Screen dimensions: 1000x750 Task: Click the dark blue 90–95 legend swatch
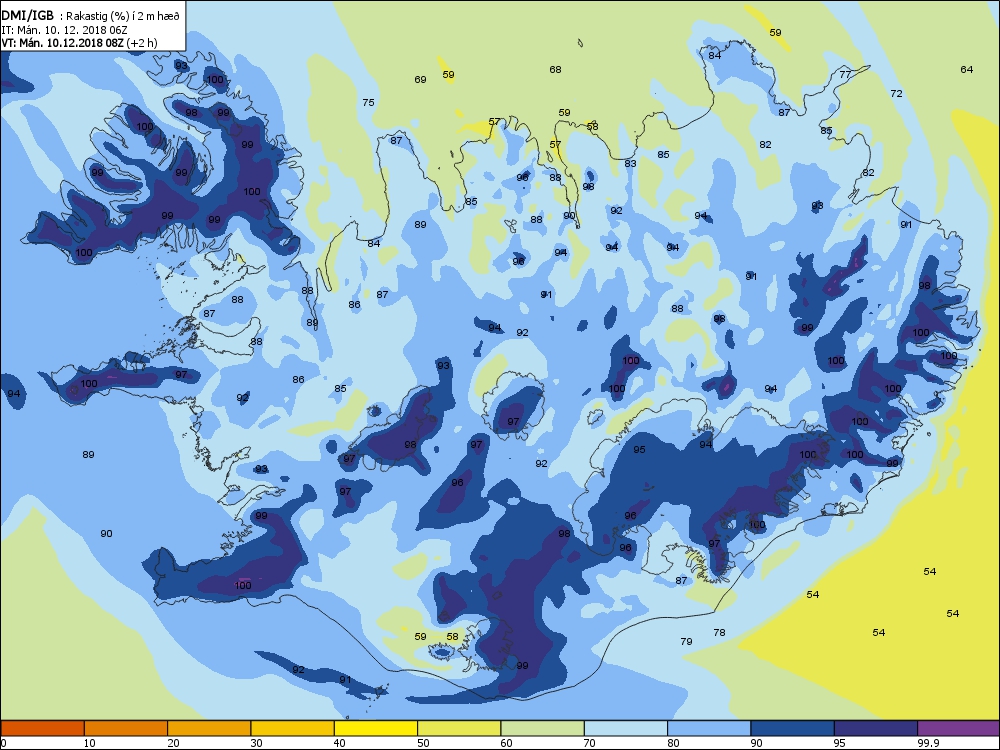coord(793,728)
